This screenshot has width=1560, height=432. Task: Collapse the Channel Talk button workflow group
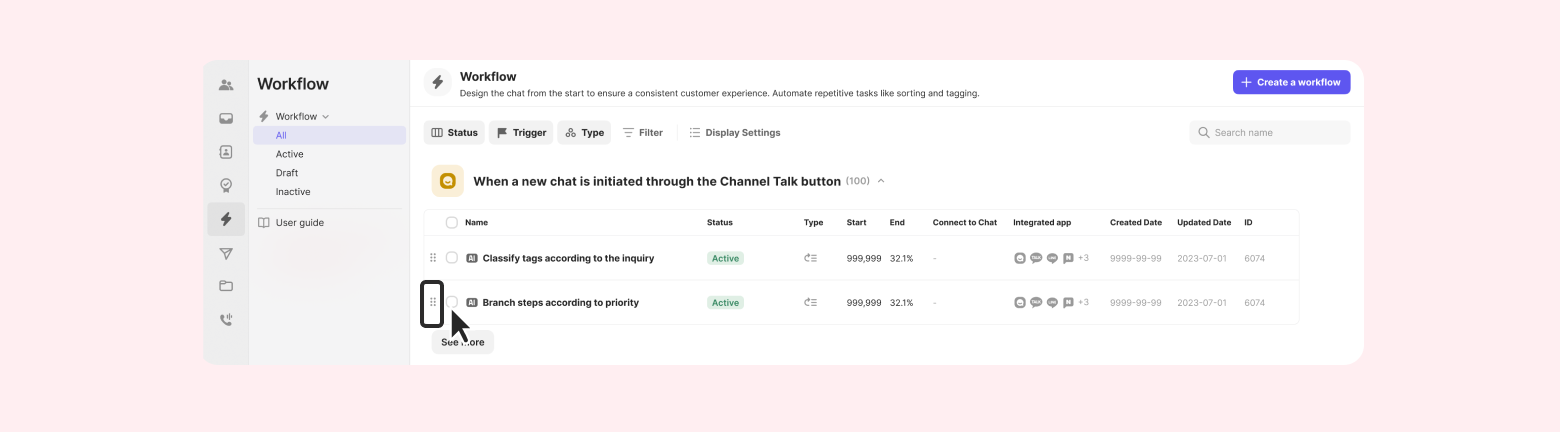pos(881,181)
